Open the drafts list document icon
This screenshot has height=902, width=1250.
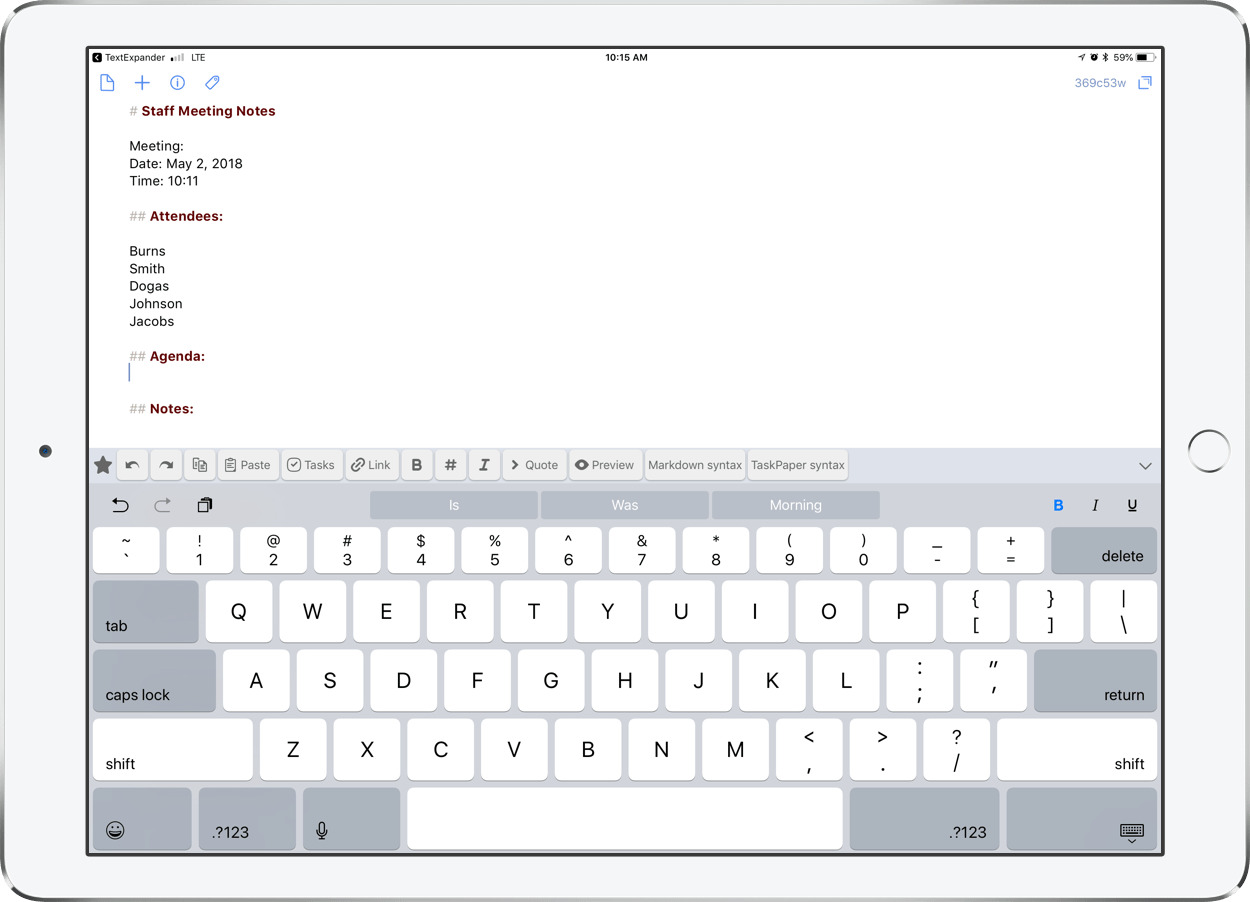(107, 83)
